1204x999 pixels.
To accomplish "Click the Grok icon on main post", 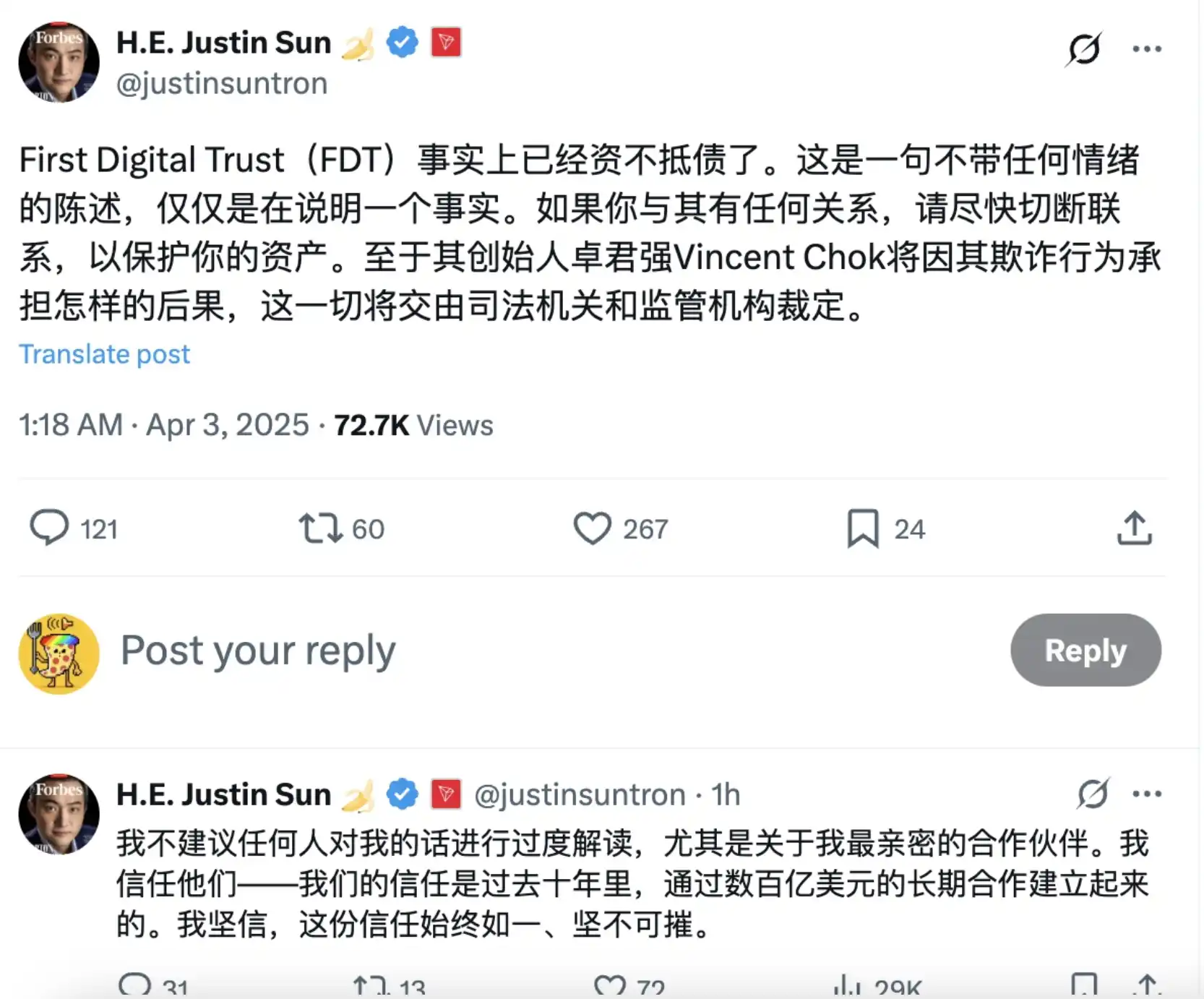I will [x=1084, y=49].
